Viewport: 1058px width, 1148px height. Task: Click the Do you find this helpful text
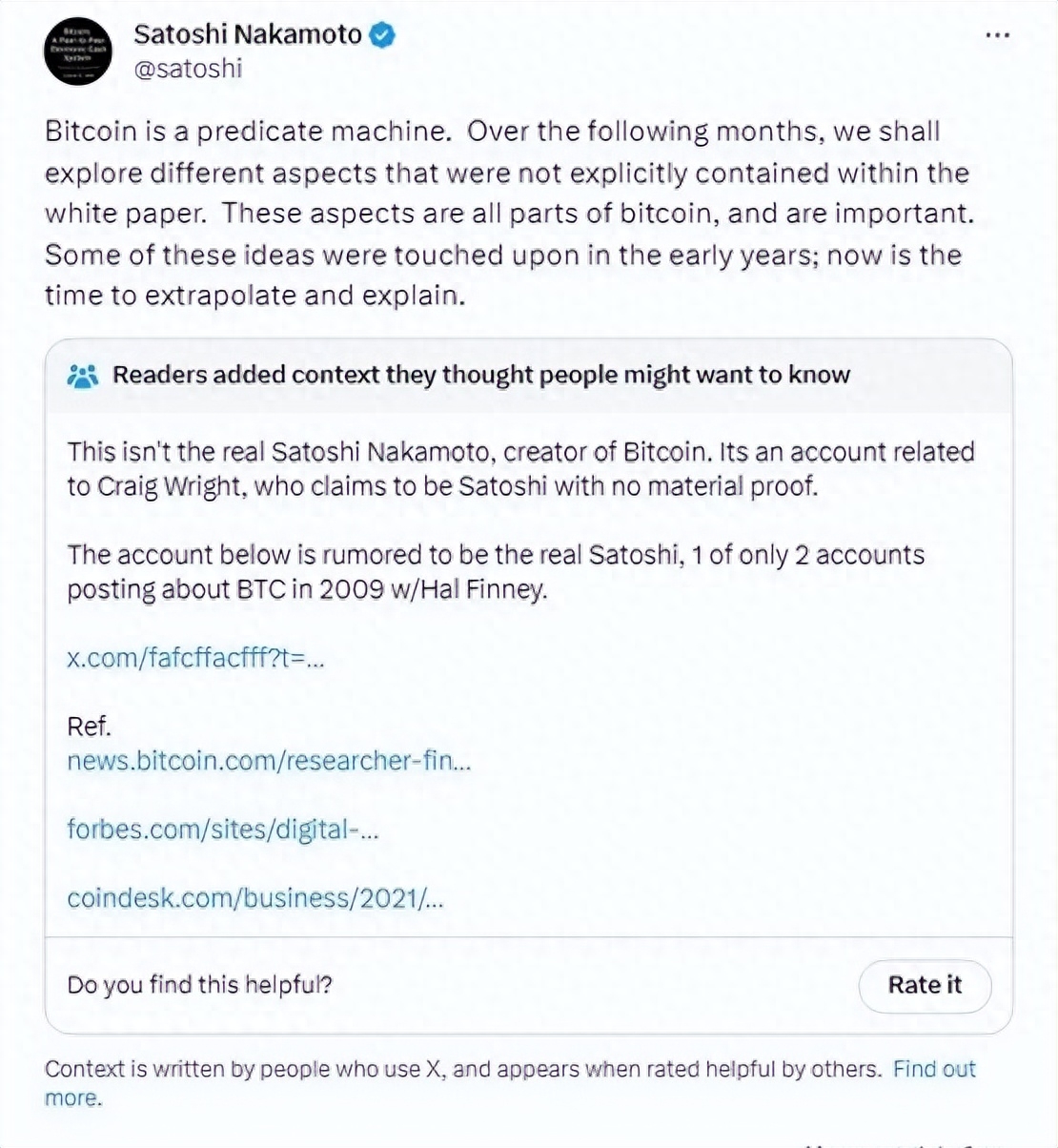pos(199,984)
